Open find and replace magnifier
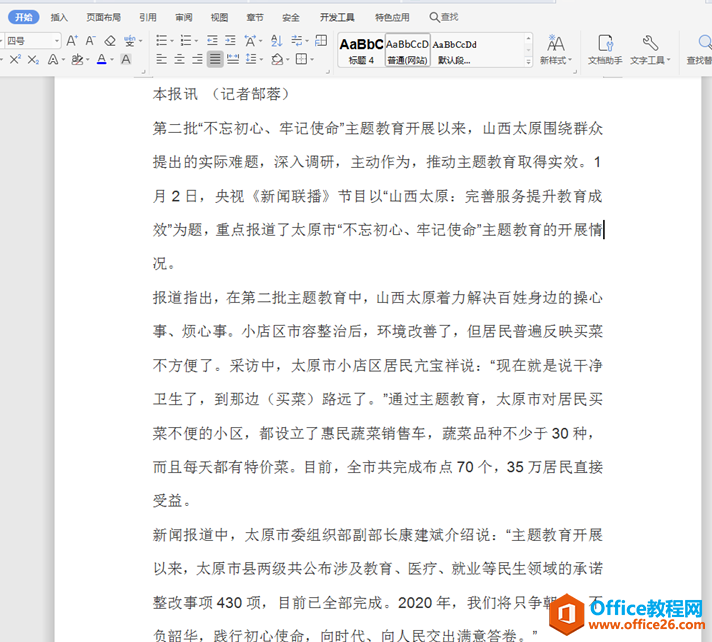This screenshot has width=712, height=642. [x=702, y=49]
